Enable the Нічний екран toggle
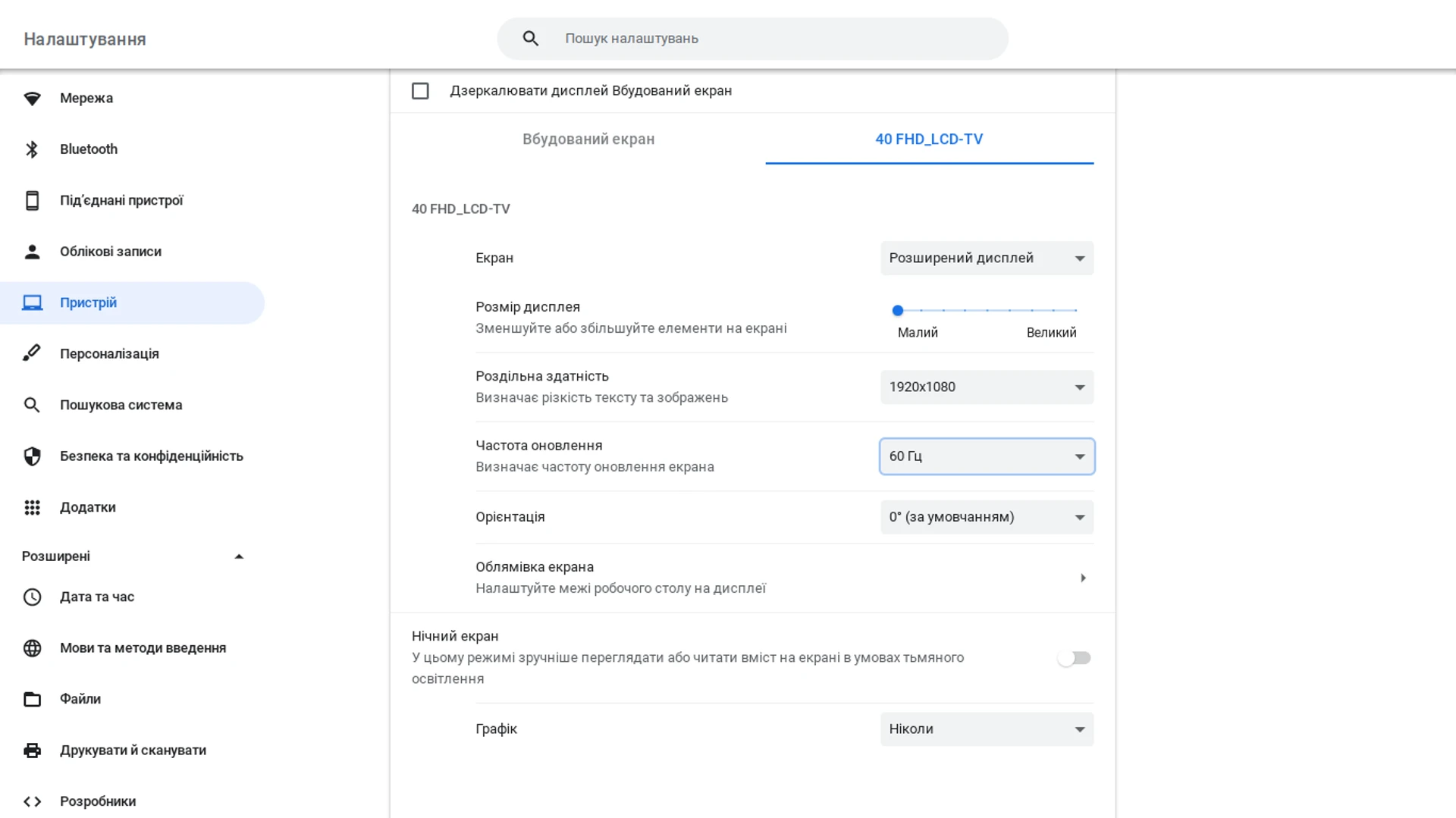 click(1074, 658)
